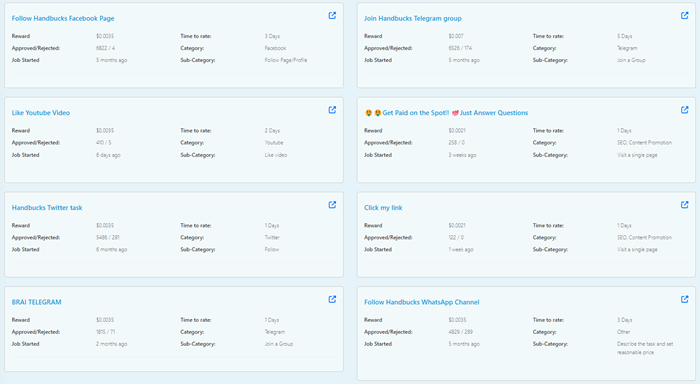Click '4829 / 289' approved count in WhatsApp card
700x384 pixels.
click(460, 332)
